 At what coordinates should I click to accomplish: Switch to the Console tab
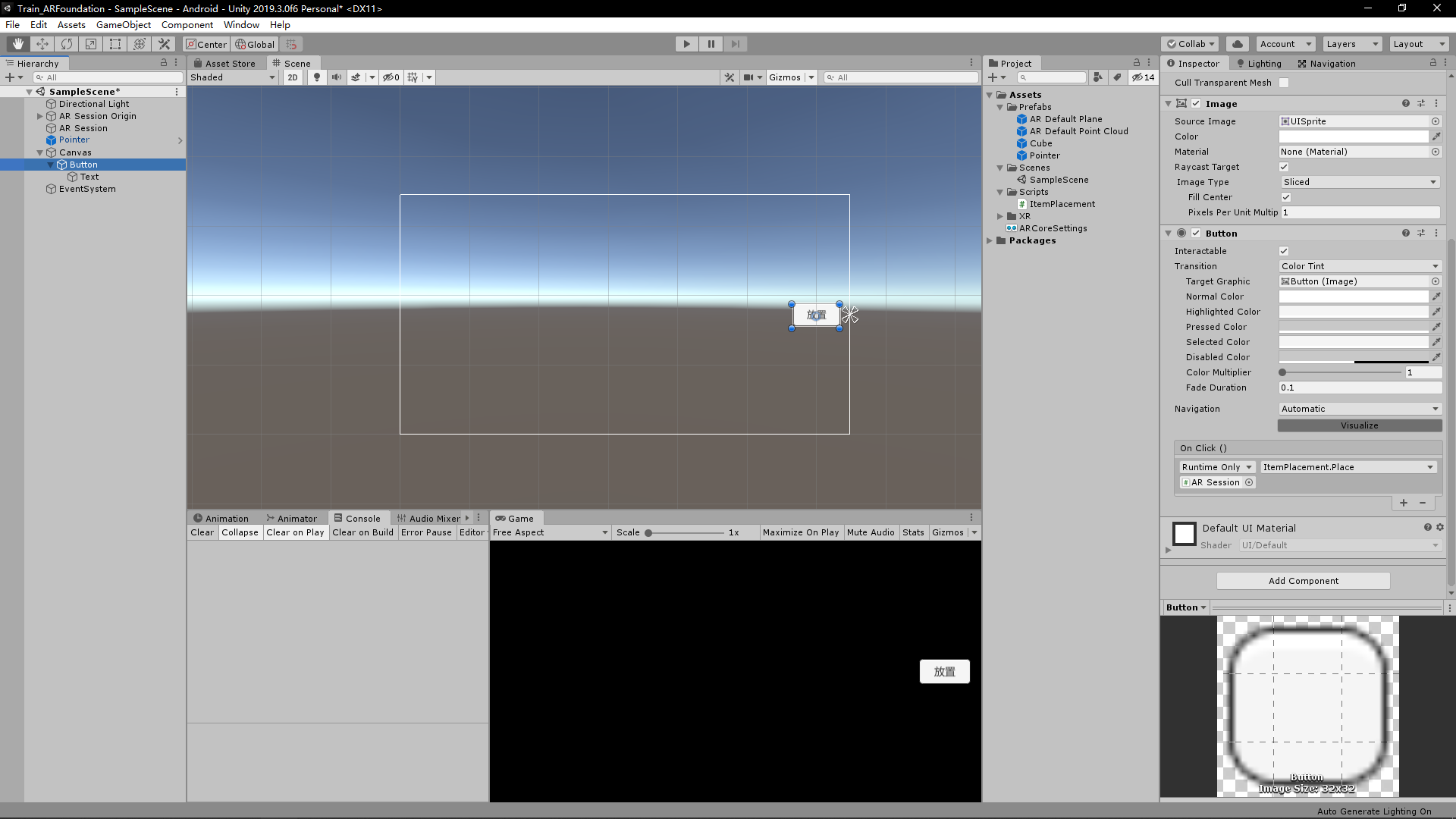(357, 519)
